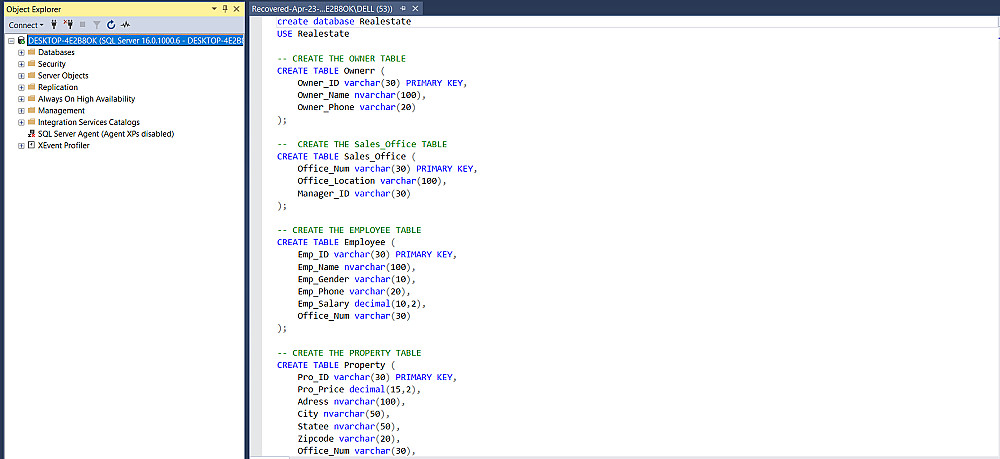The width and height of the screenshot is (1000, 459).
Task: Click the 'CREATE TABLE Ownerr (' line
Action: tap(330, 71)
